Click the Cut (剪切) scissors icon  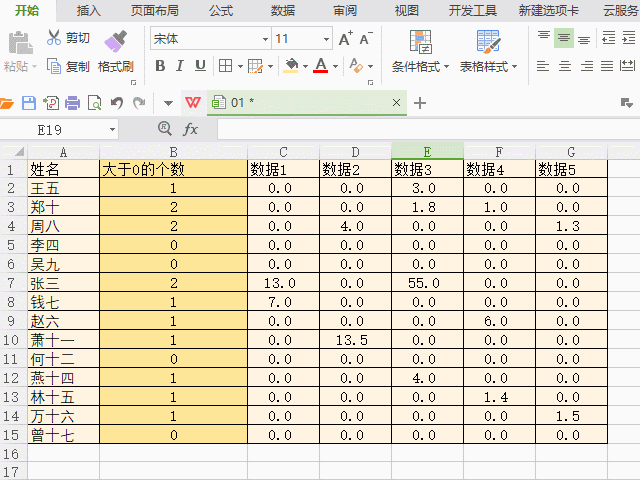[54, 39]
